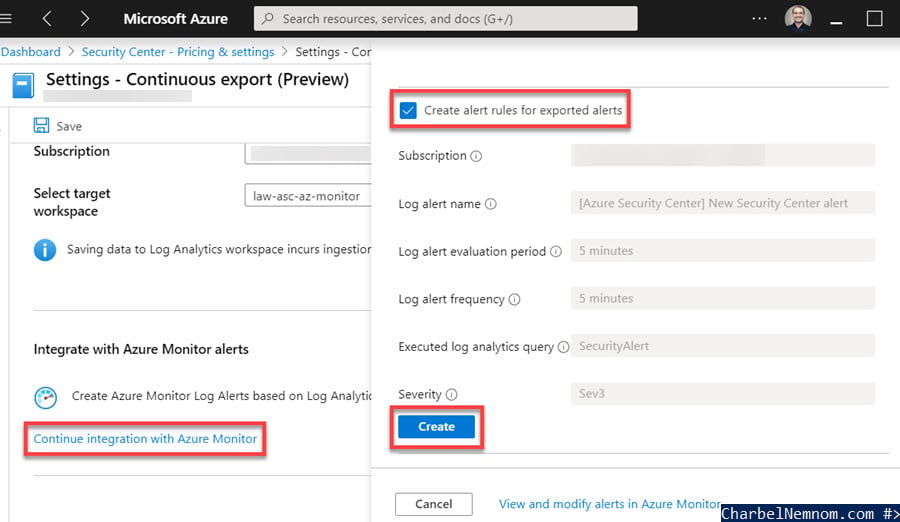
Task: Show info tooltip for Executed log analytics query
Action: [x=563, y=347]
